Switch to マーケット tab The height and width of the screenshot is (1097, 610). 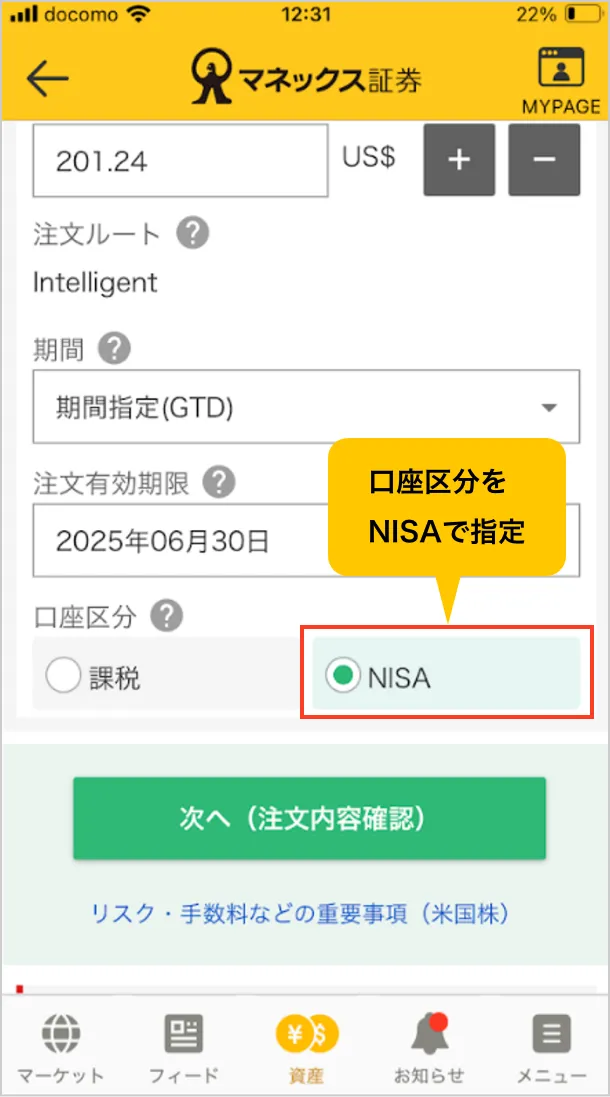60,1047
